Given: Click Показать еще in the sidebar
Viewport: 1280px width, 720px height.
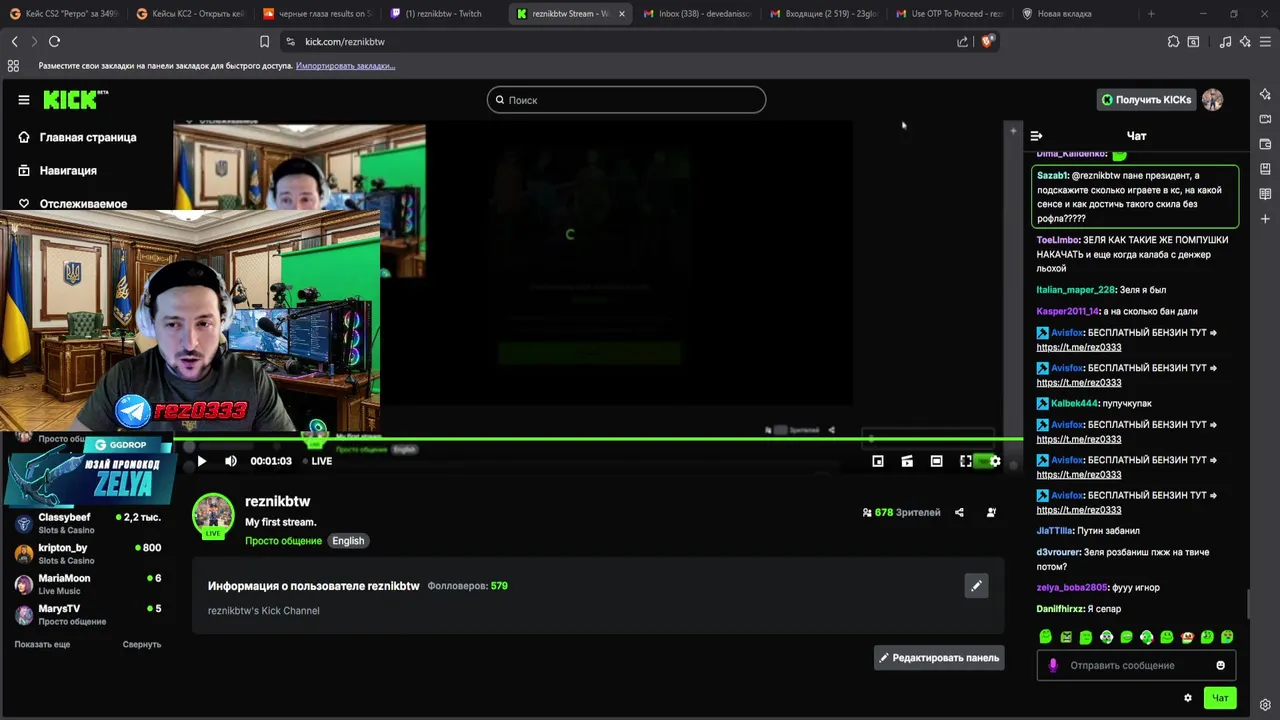Looking at the screenshot, I should pyautogui.click(x=42, y=644).
